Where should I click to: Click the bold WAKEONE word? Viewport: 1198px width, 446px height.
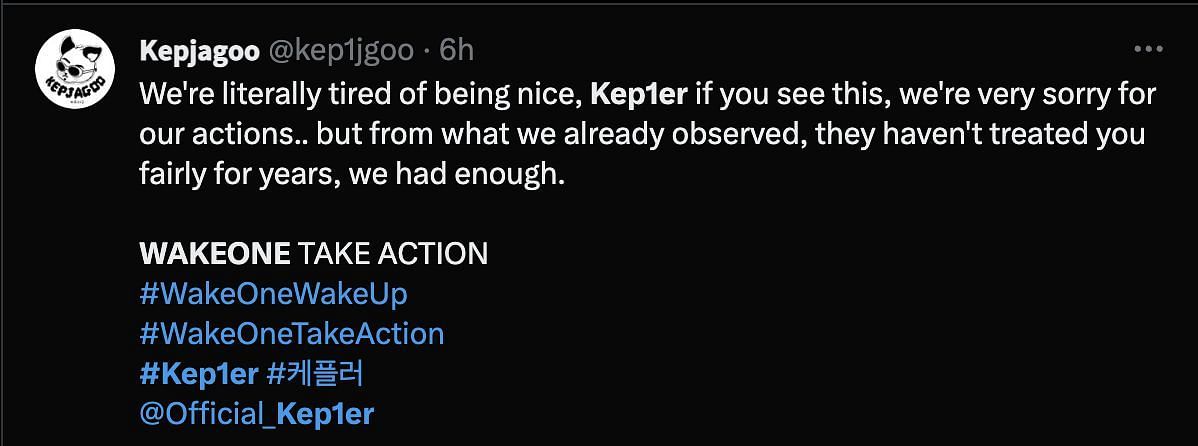point(215,254)
